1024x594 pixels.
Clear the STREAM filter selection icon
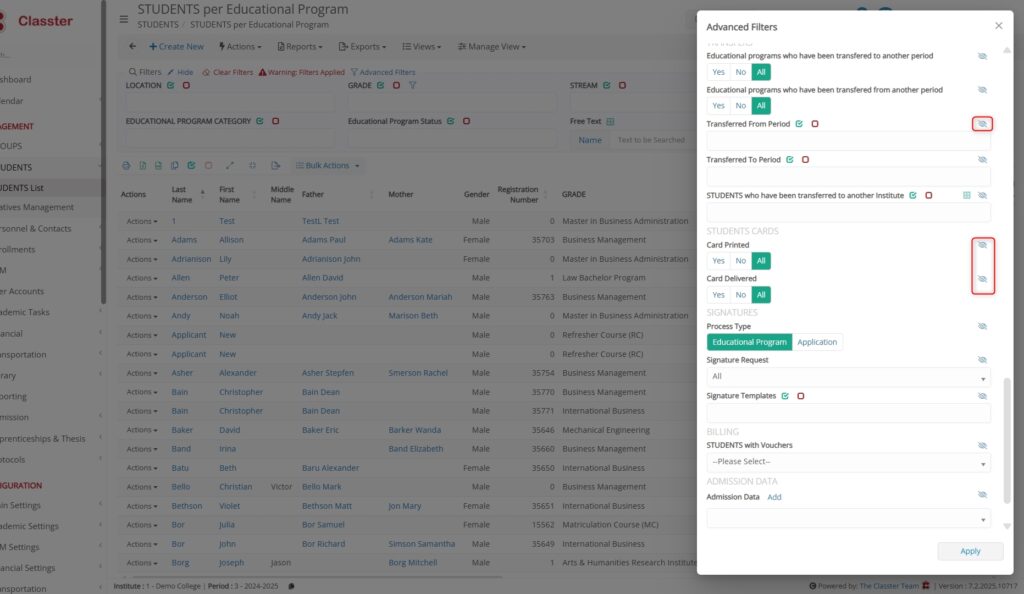click(622, 86)
